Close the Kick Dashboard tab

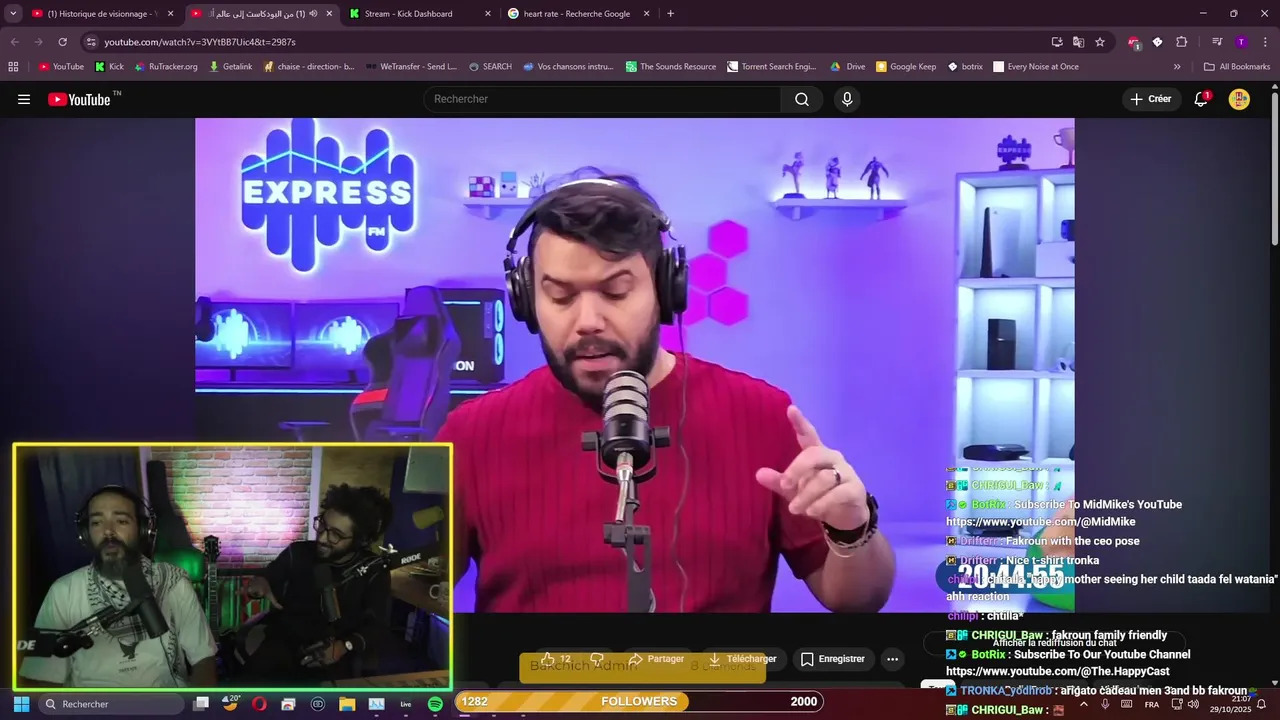(x=488, y=14)
